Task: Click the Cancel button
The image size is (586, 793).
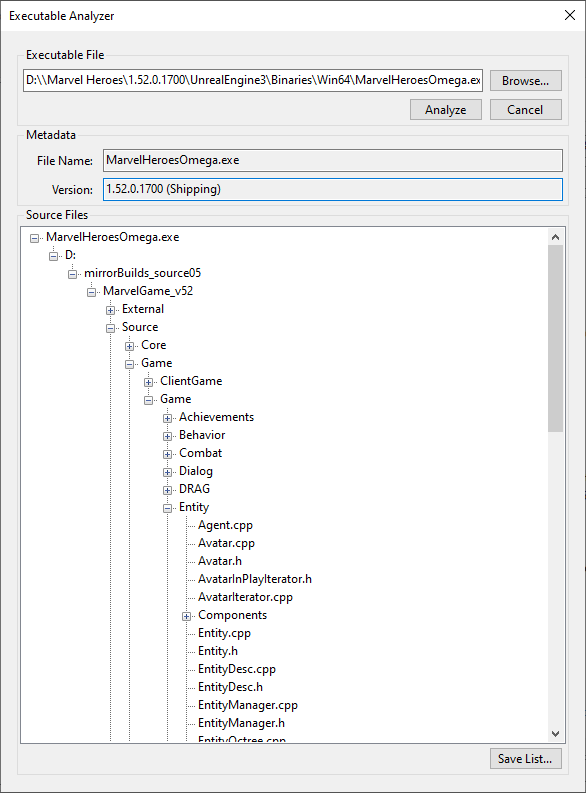Action: click(x=525, y=109)
